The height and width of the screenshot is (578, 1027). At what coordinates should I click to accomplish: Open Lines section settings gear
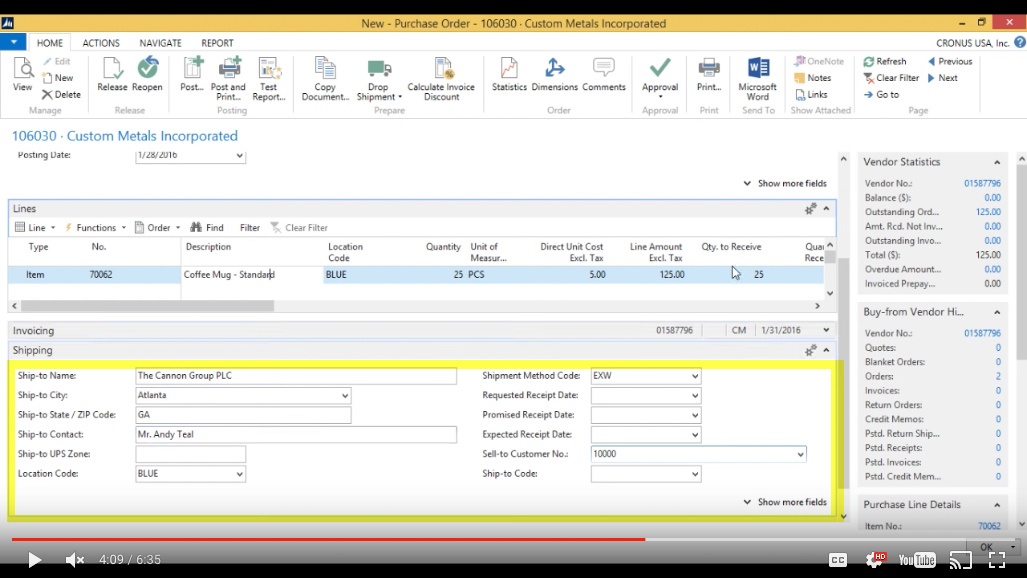click(810, 208)
